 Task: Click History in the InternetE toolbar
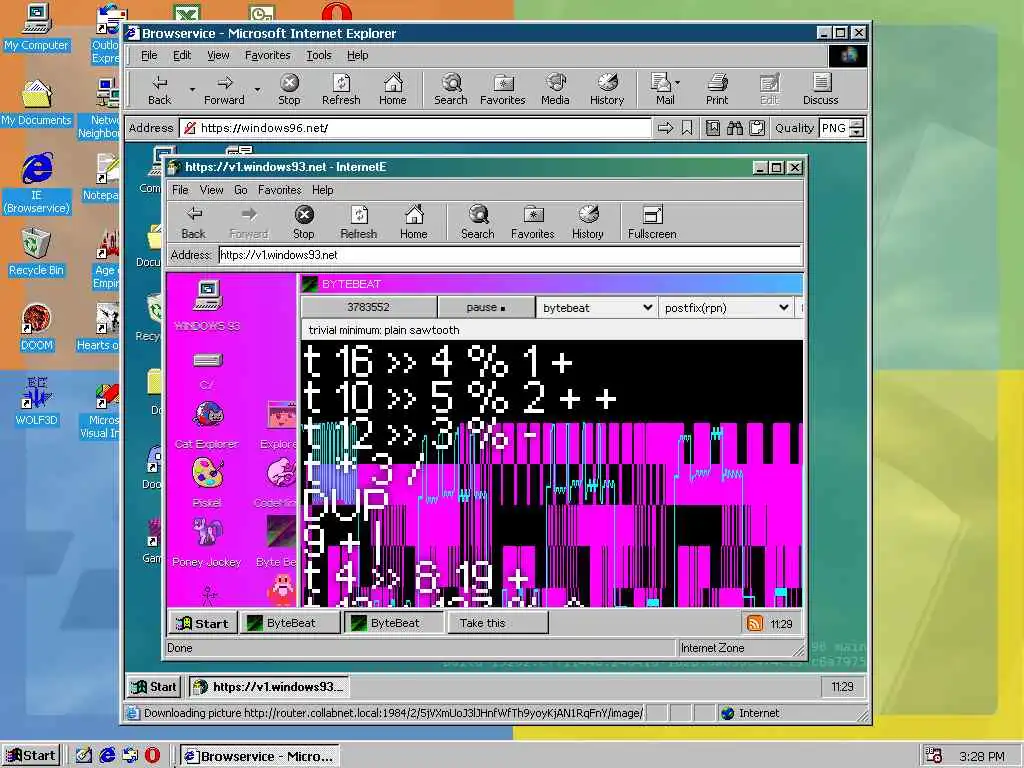point(588,223)
